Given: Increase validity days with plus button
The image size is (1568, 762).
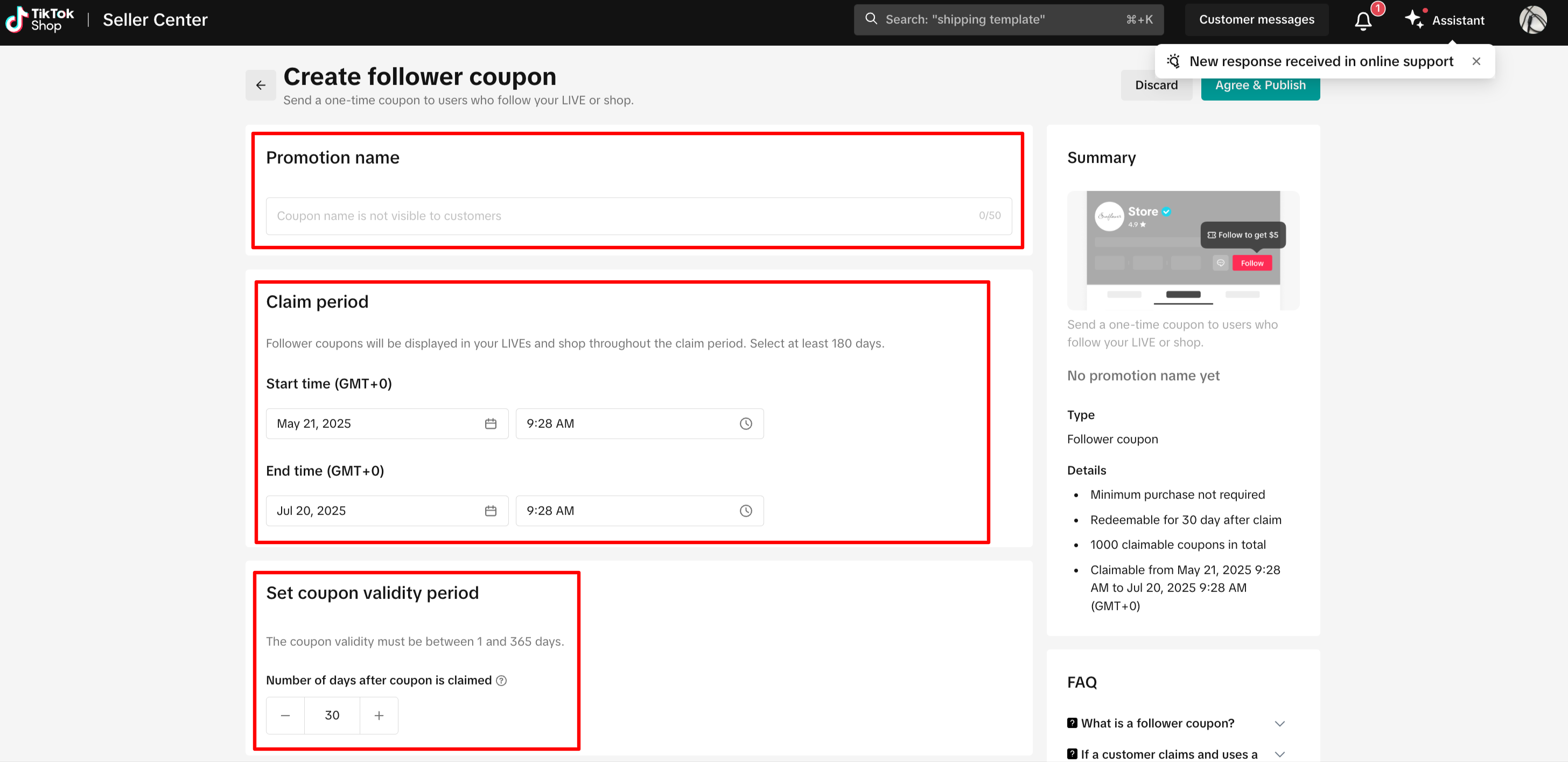Looking at the screenshot, I should click(379, 715).
